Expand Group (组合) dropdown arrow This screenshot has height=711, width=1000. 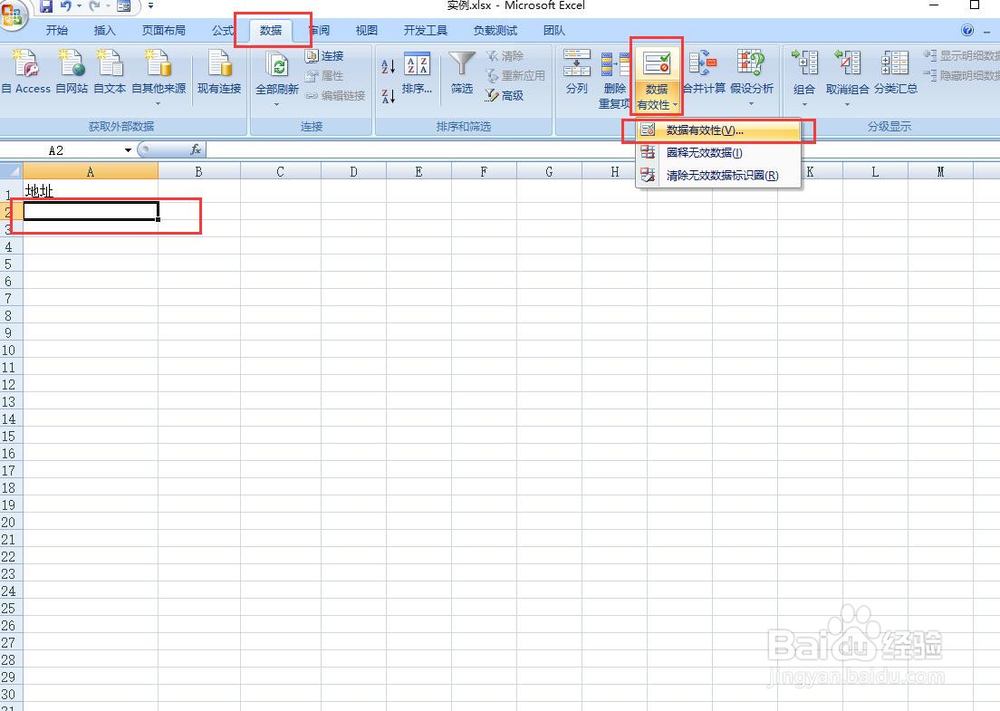804,105
